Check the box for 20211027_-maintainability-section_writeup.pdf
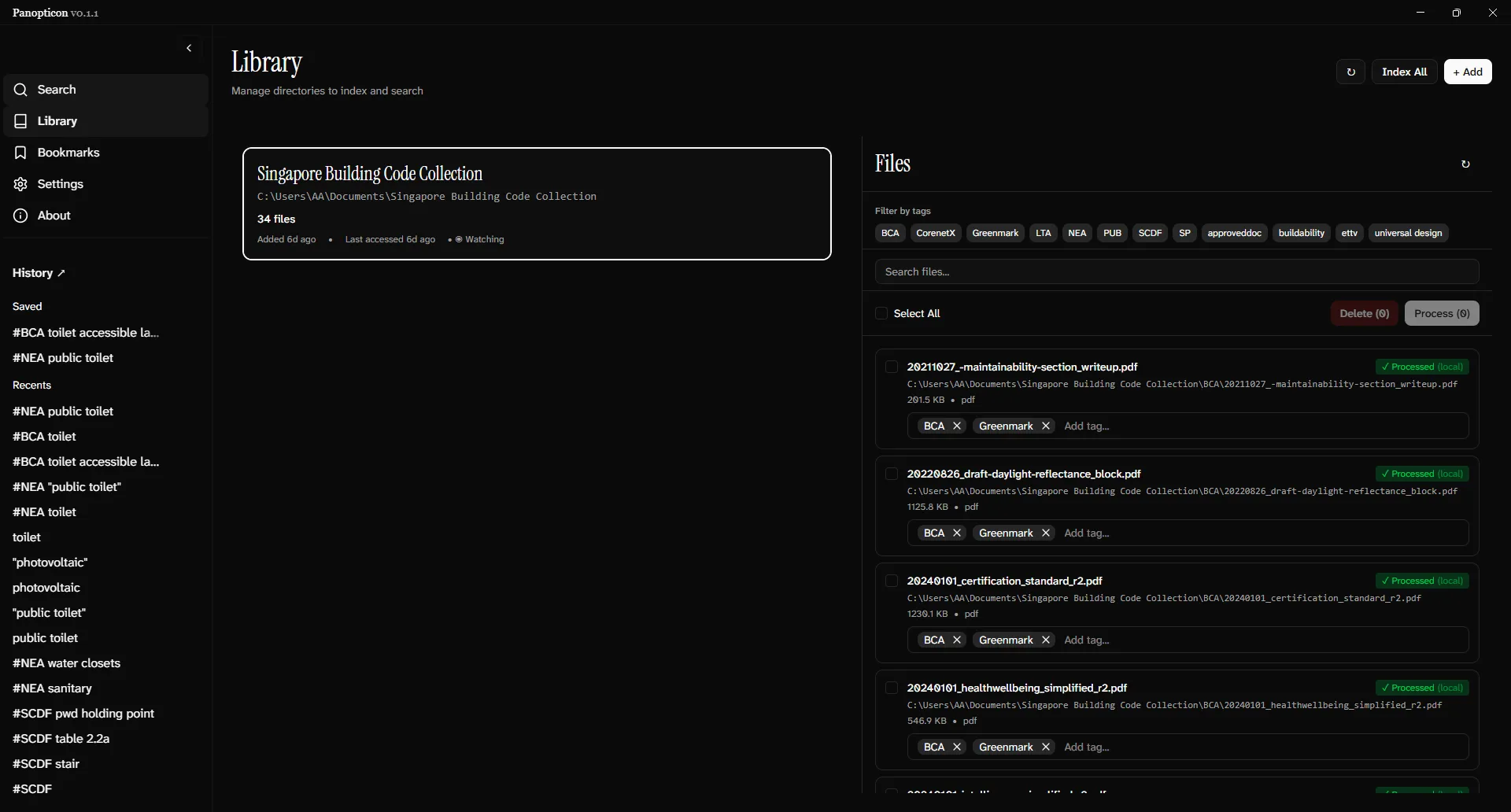 pyautogui.click(x=892, y=367)
